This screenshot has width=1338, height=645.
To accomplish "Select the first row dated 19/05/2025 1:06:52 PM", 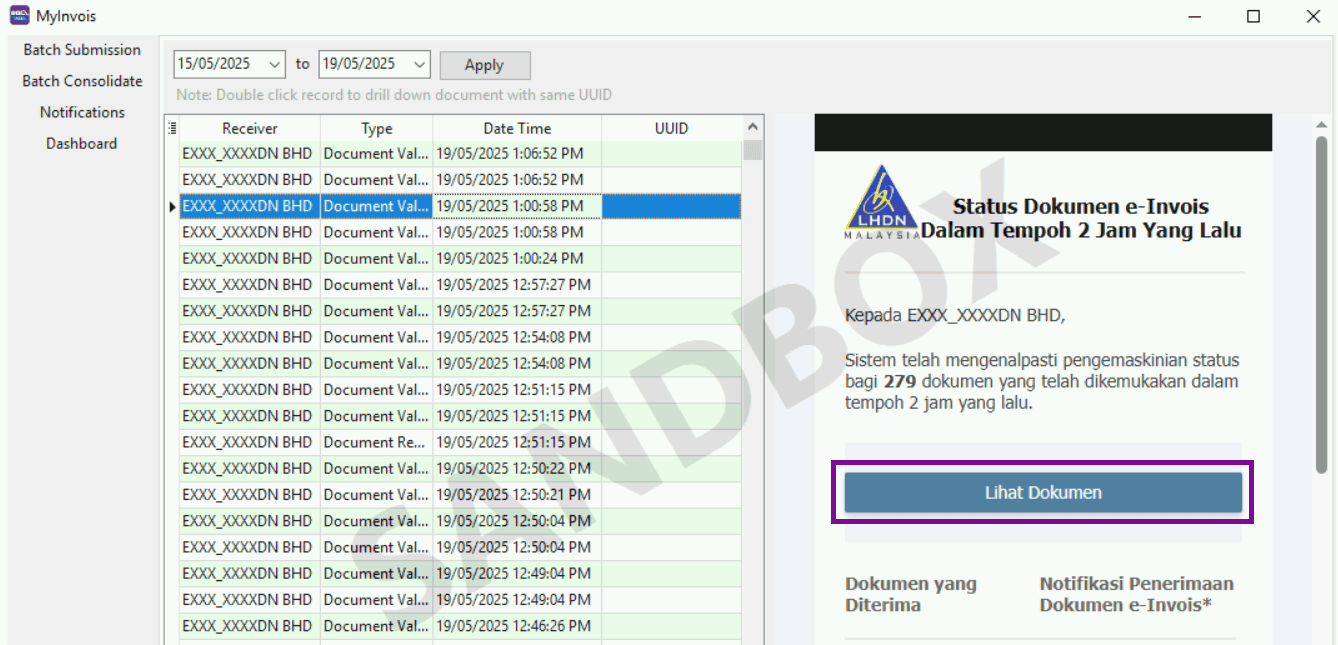I will (x=460, y=154).
